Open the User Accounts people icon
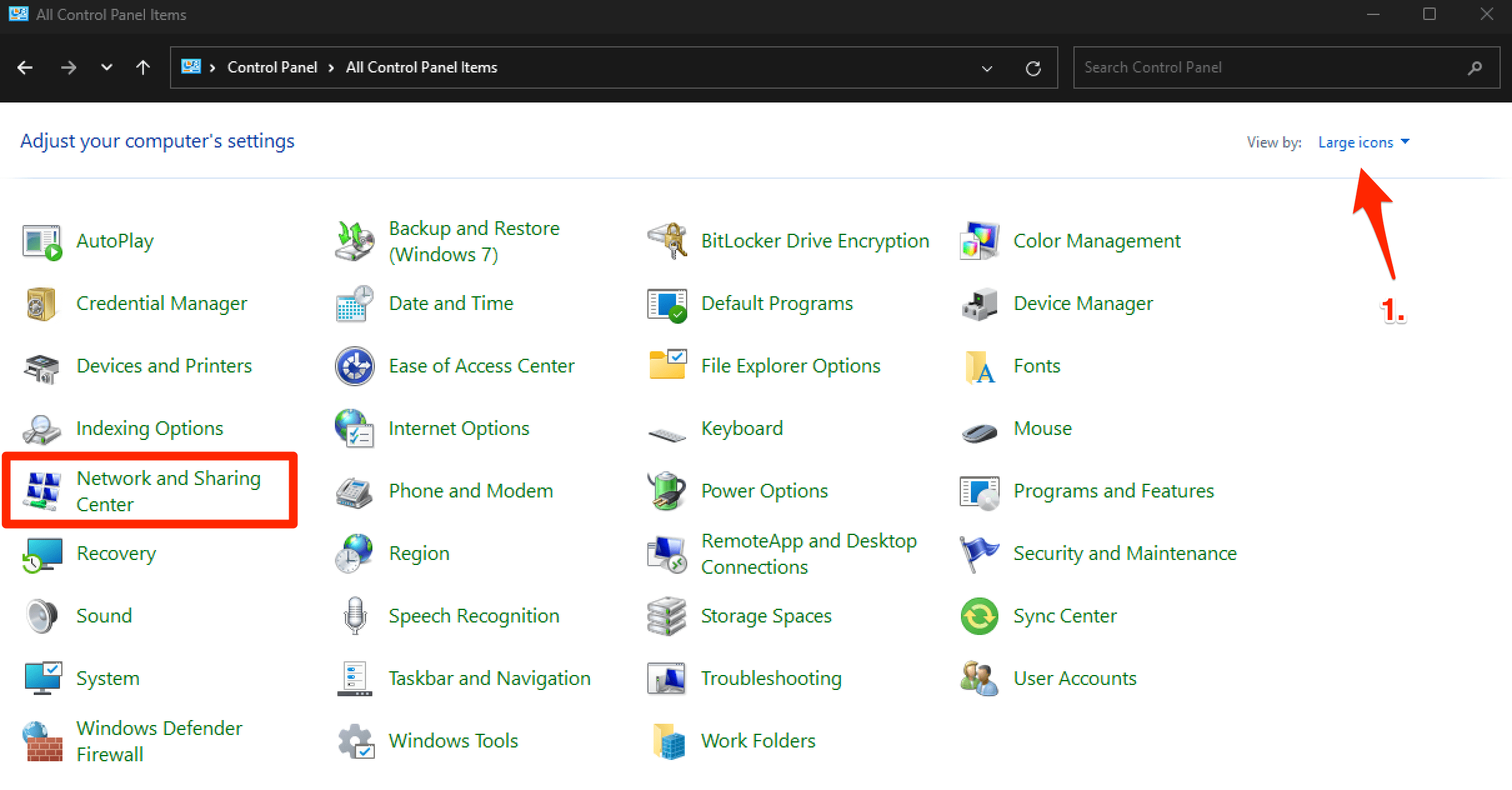The width and height of the screenshot is (1512, 790). tap(980, 679)
